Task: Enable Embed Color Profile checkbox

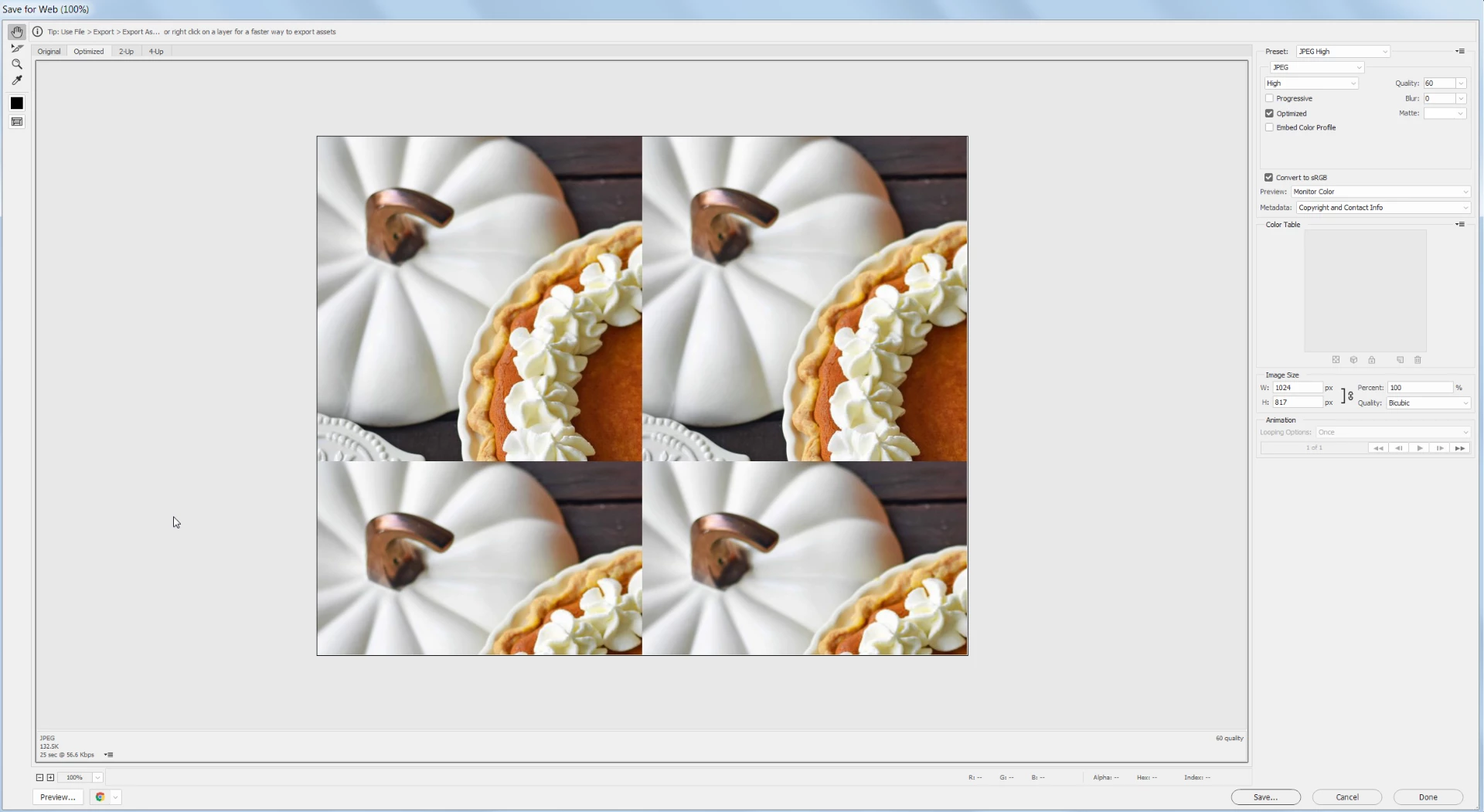Action: coord(1269,127)
